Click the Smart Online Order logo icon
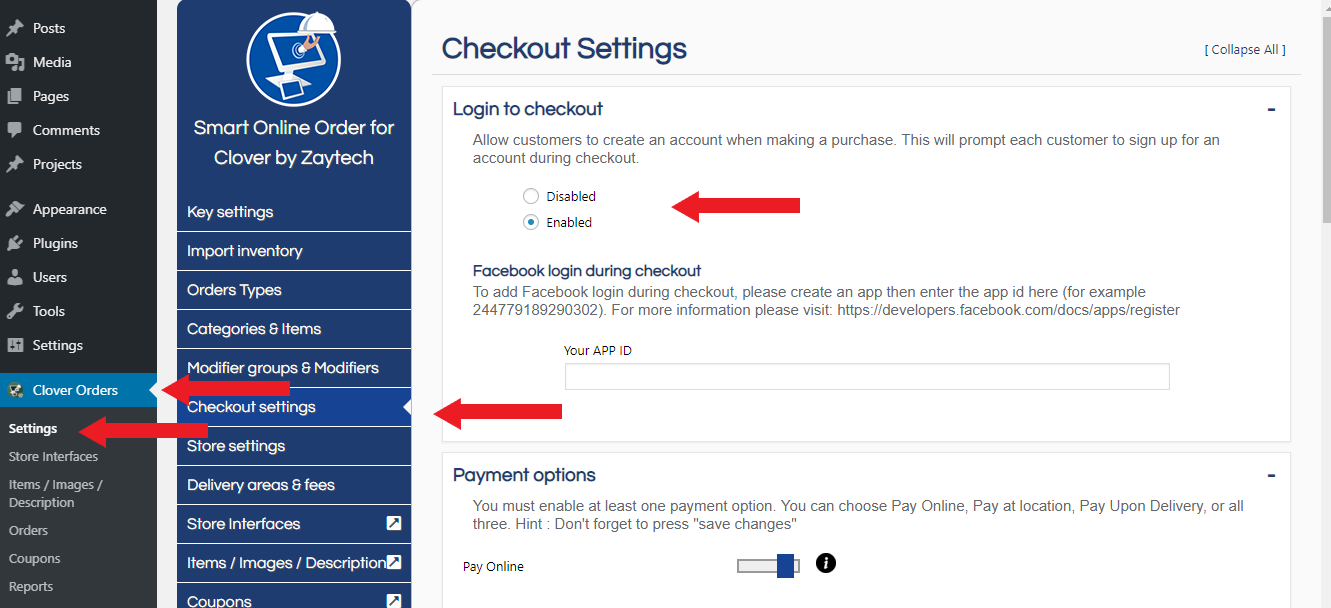The image size is (1331, 608). (293, 60)
